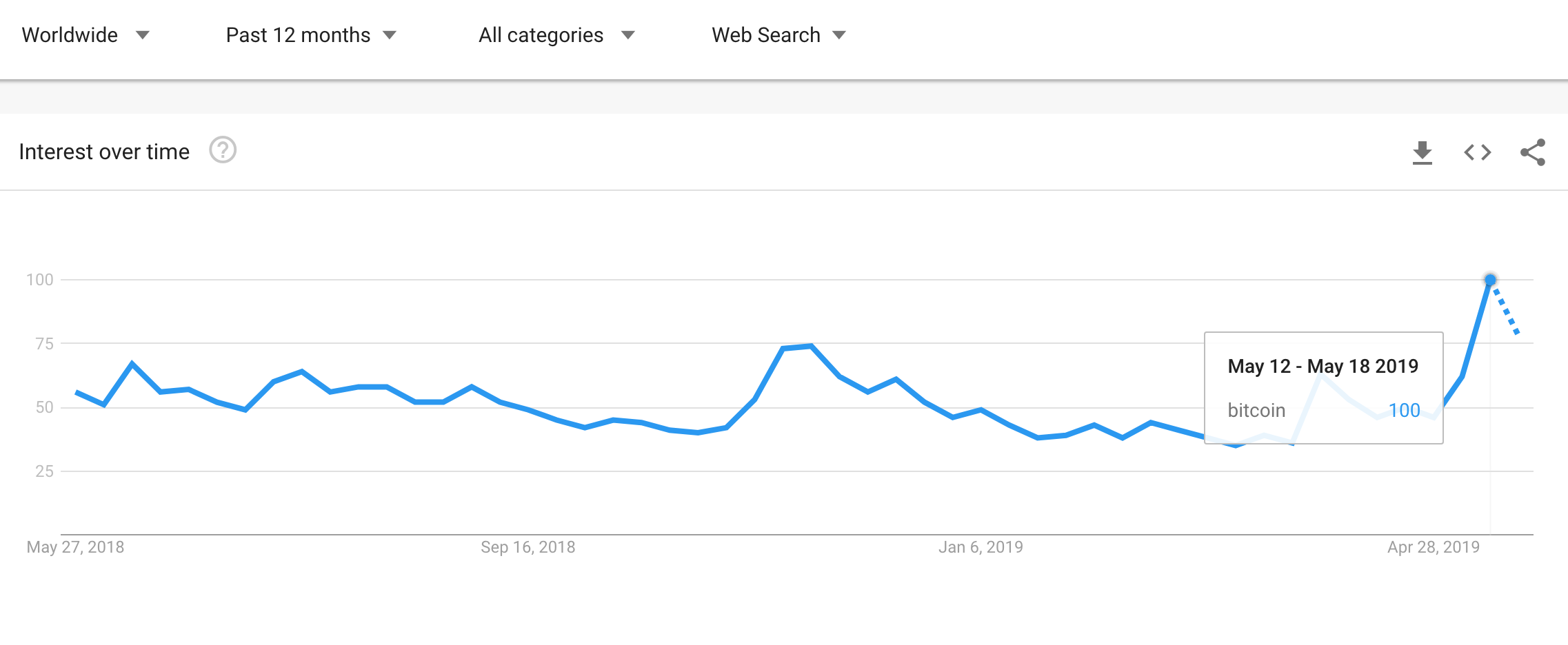
Task: Open the help question mark icon
Action: coord(223,150)
